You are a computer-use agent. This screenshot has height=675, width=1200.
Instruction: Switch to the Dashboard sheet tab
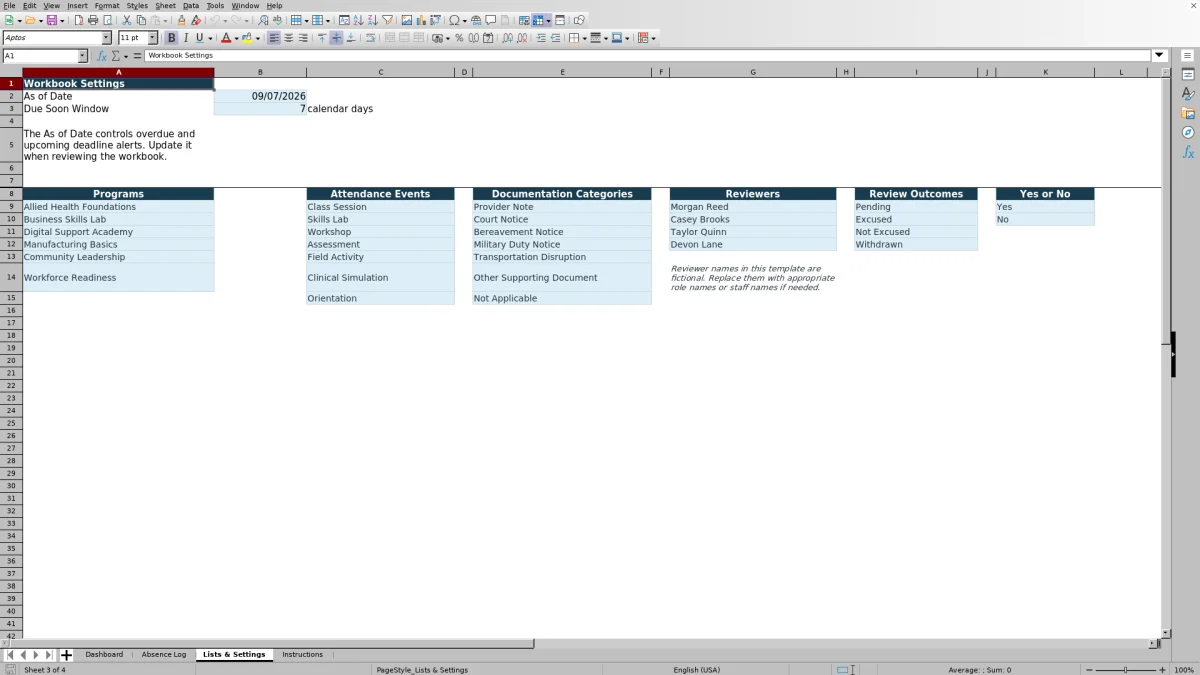[104, 654]
